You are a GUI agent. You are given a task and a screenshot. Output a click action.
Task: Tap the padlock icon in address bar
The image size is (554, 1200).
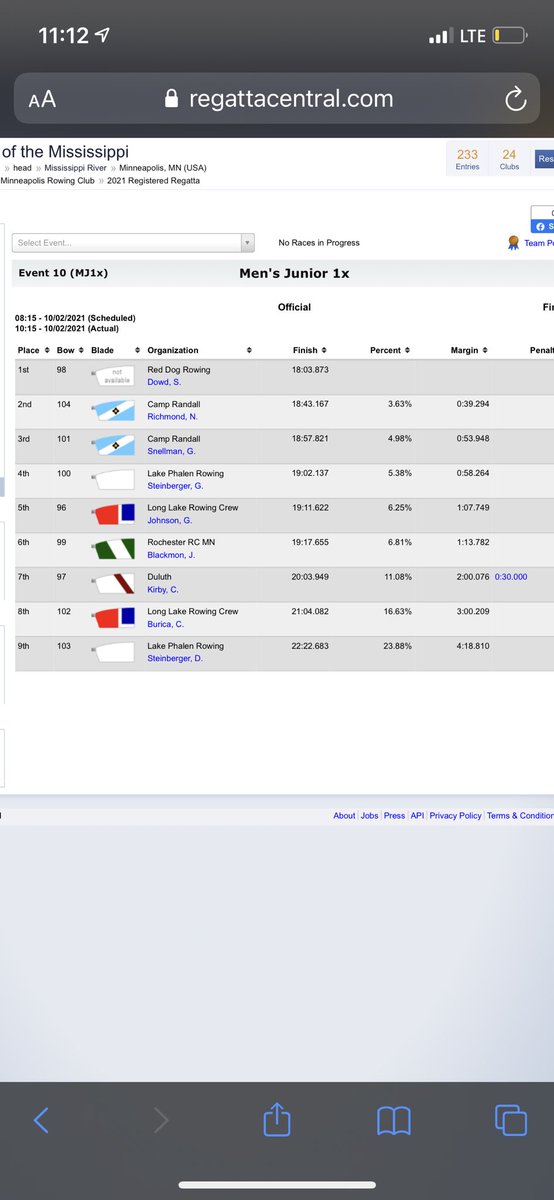click(170, 99)
